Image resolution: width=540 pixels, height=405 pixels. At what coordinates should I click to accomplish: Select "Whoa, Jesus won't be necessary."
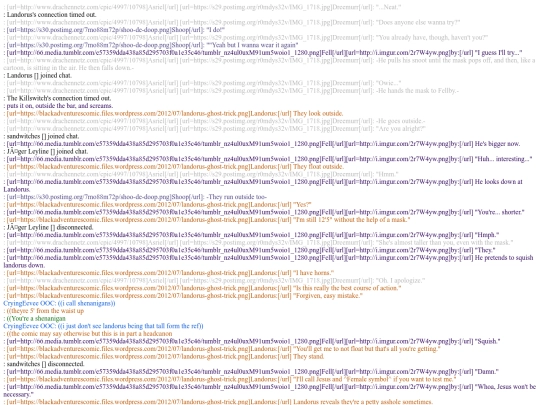coord(270,390)
